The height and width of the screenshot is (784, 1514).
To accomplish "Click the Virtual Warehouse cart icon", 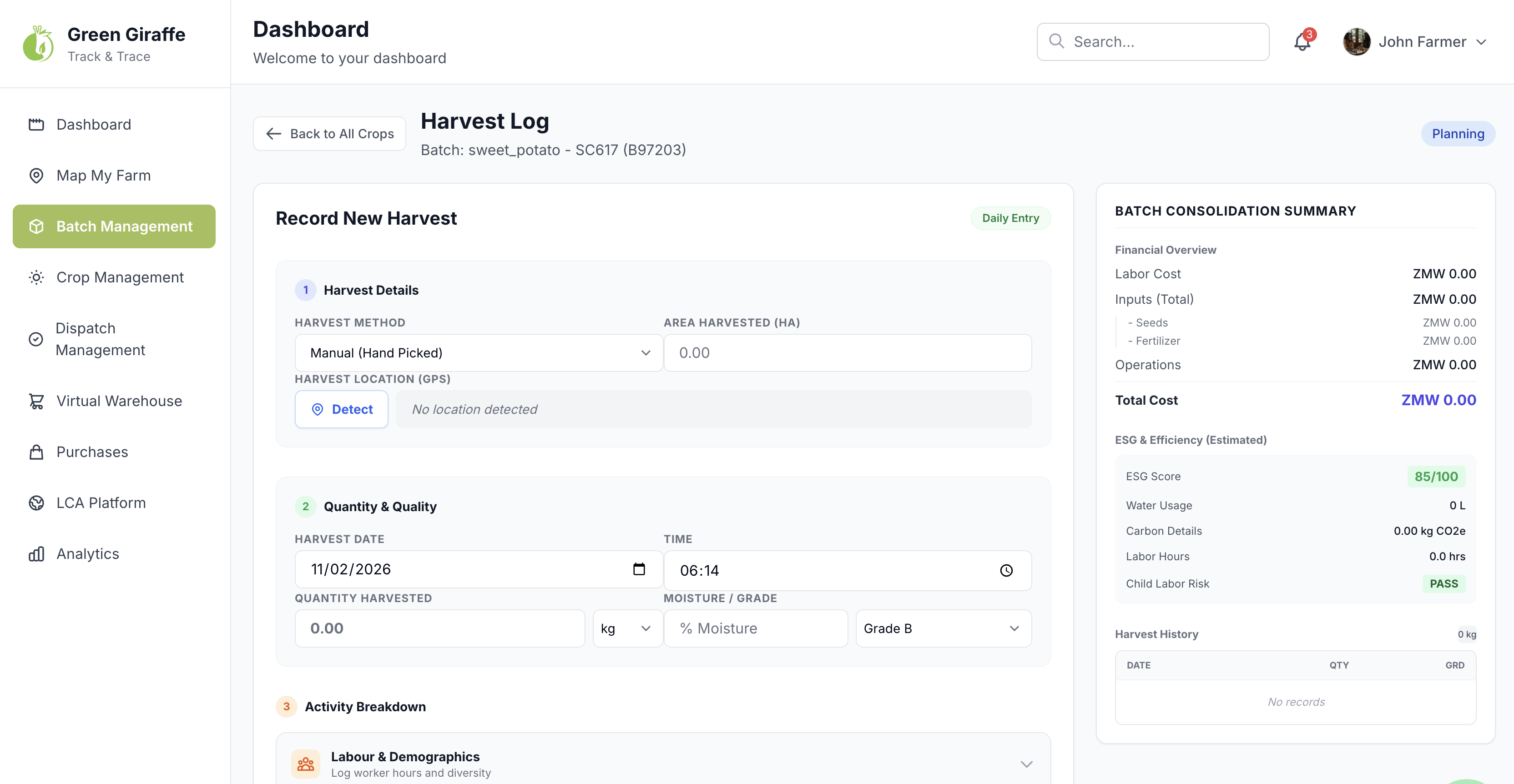I will coord(36,401).
